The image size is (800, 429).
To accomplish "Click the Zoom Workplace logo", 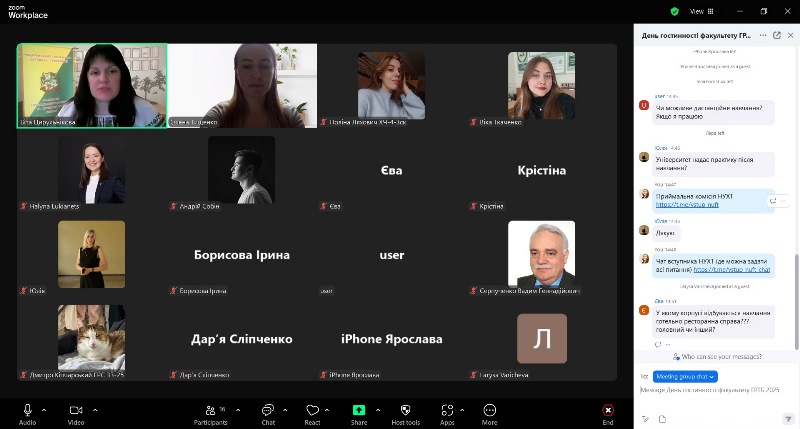I will point(28,12).
